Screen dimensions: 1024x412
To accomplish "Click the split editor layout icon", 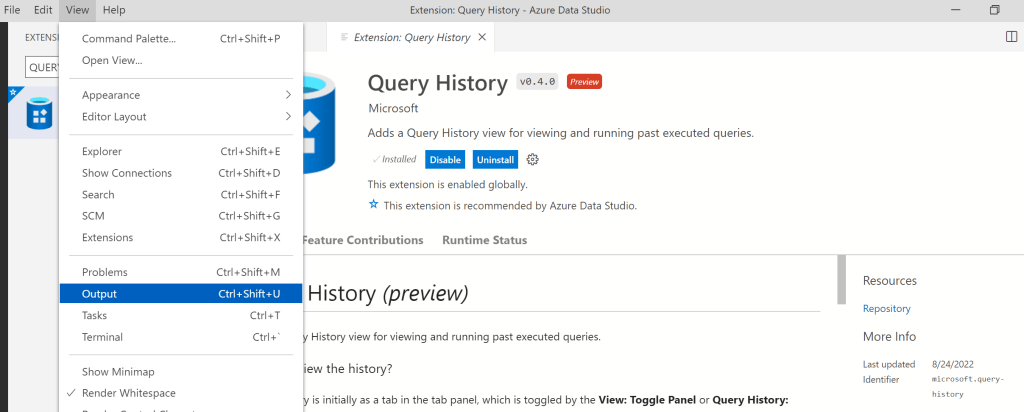I will tap(1010, 37).
